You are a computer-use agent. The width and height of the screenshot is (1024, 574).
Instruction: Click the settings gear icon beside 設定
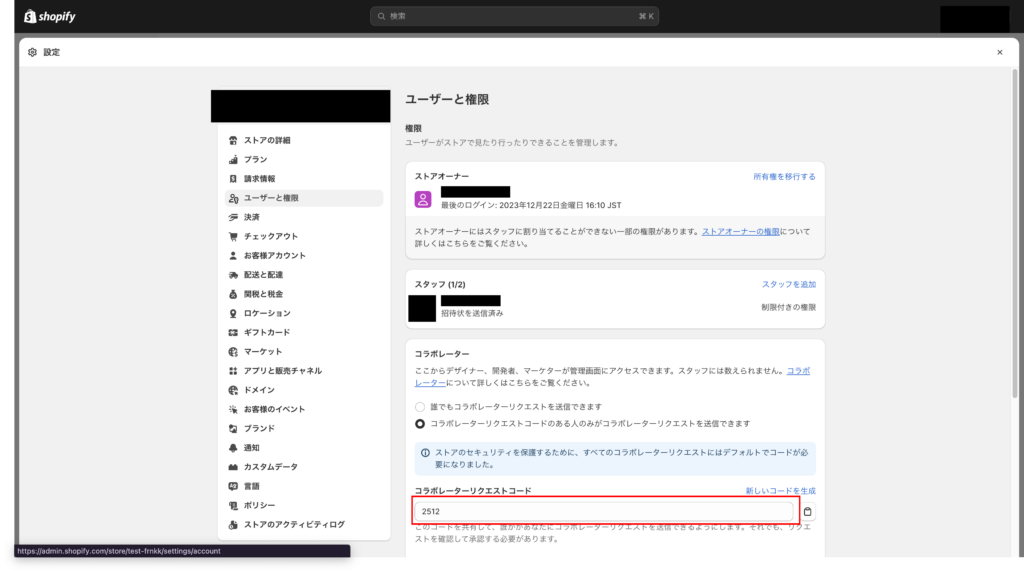coord(33,52)
